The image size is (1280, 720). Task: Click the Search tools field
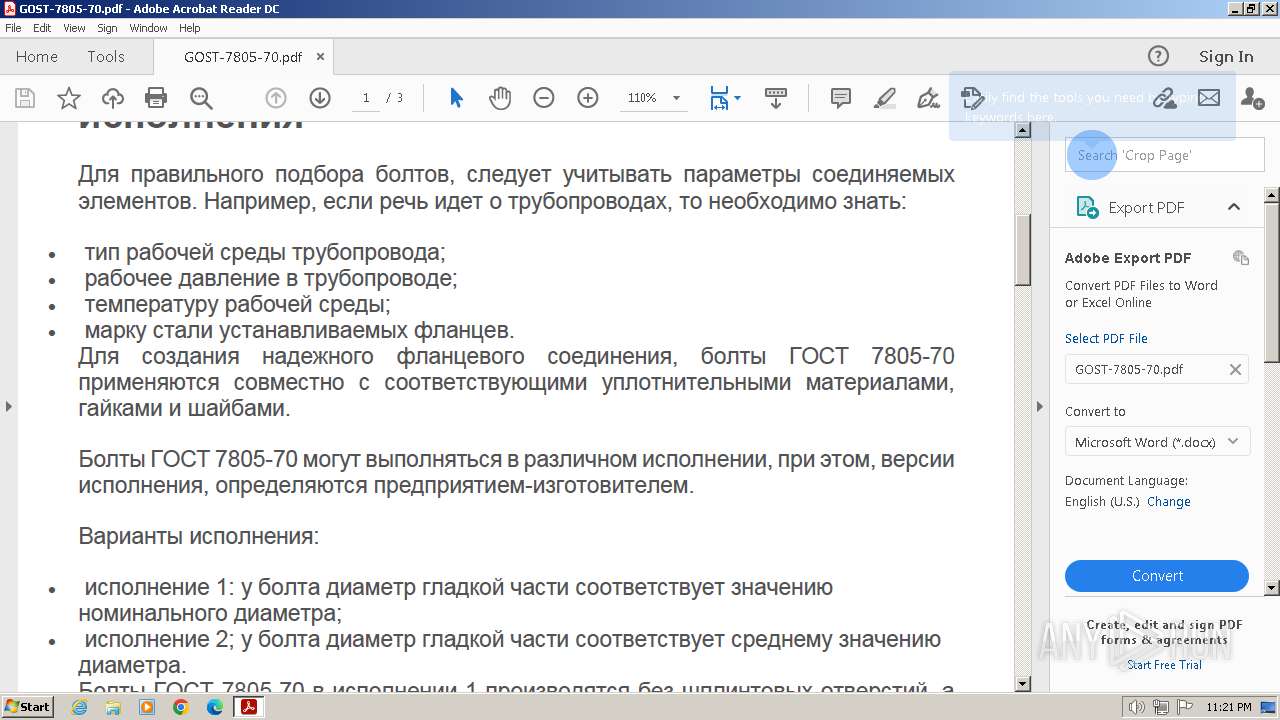(x=1165, y=155)
